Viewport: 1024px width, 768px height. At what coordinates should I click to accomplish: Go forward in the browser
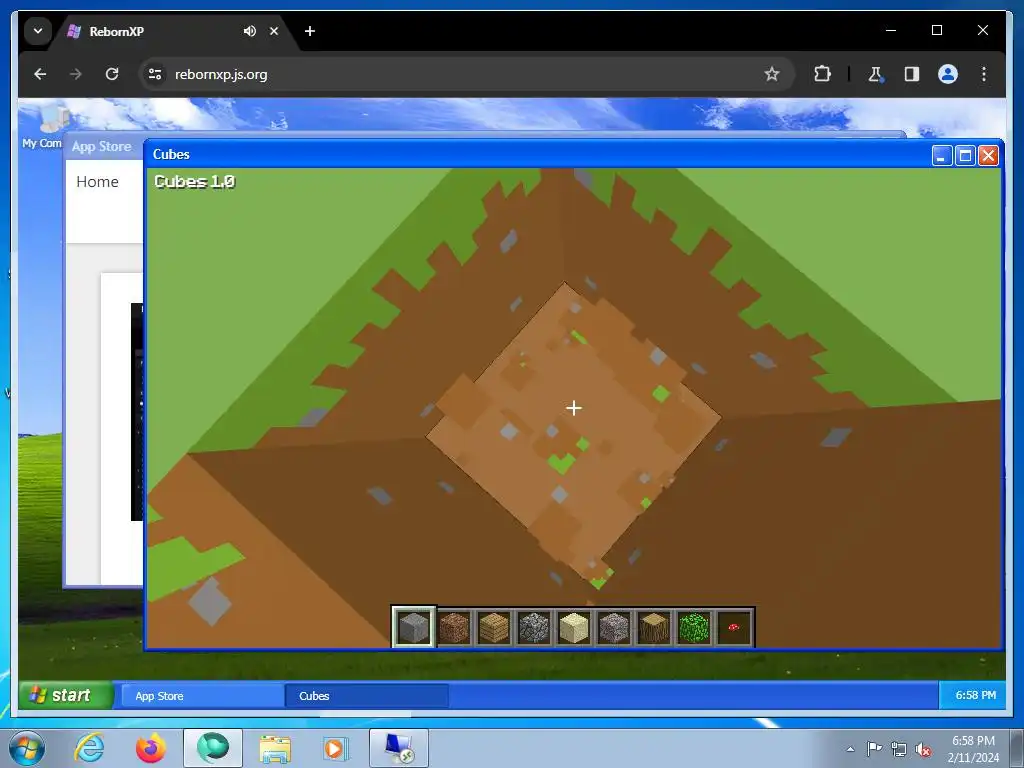tap(76, 74)
